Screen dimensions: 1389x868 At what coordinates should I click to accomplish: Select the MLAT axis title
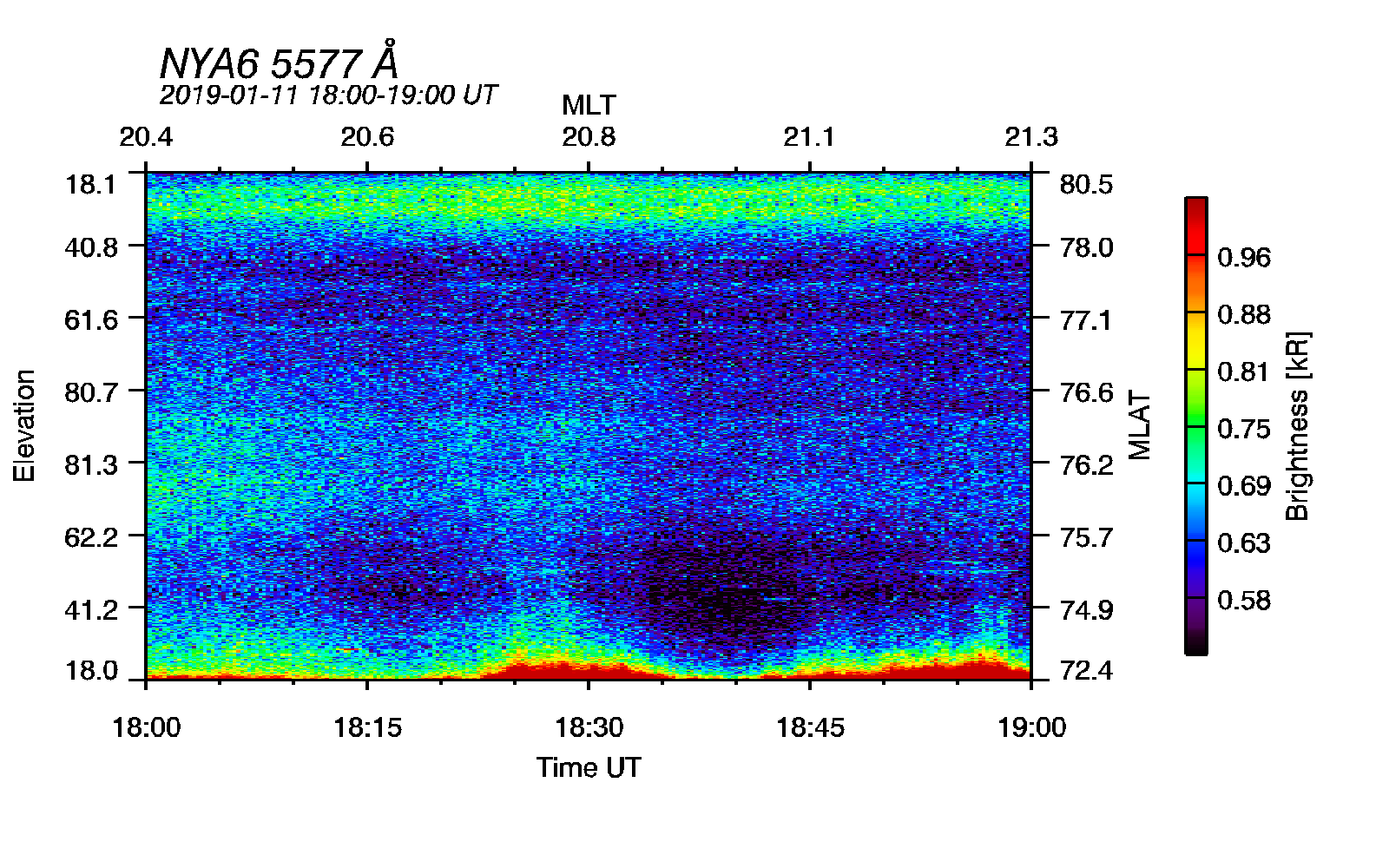(x=1140, y=425)
